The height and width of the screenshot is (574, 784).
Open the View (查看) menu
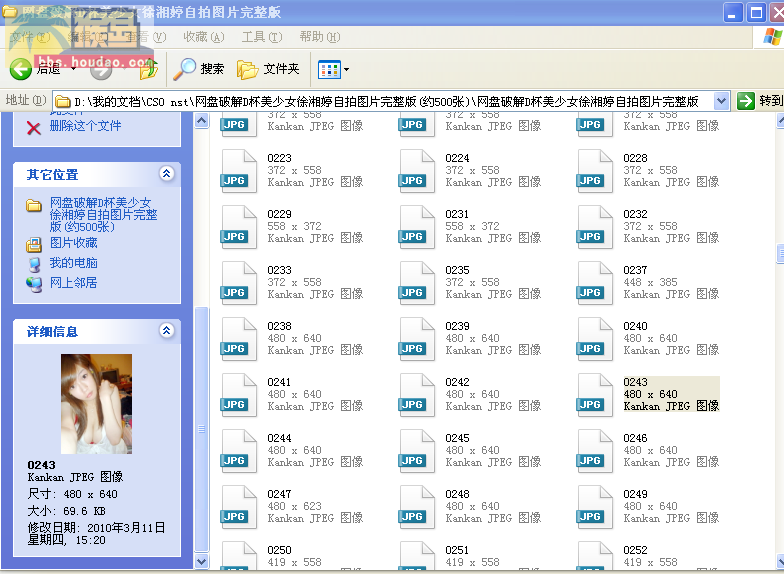click(146, 37)
